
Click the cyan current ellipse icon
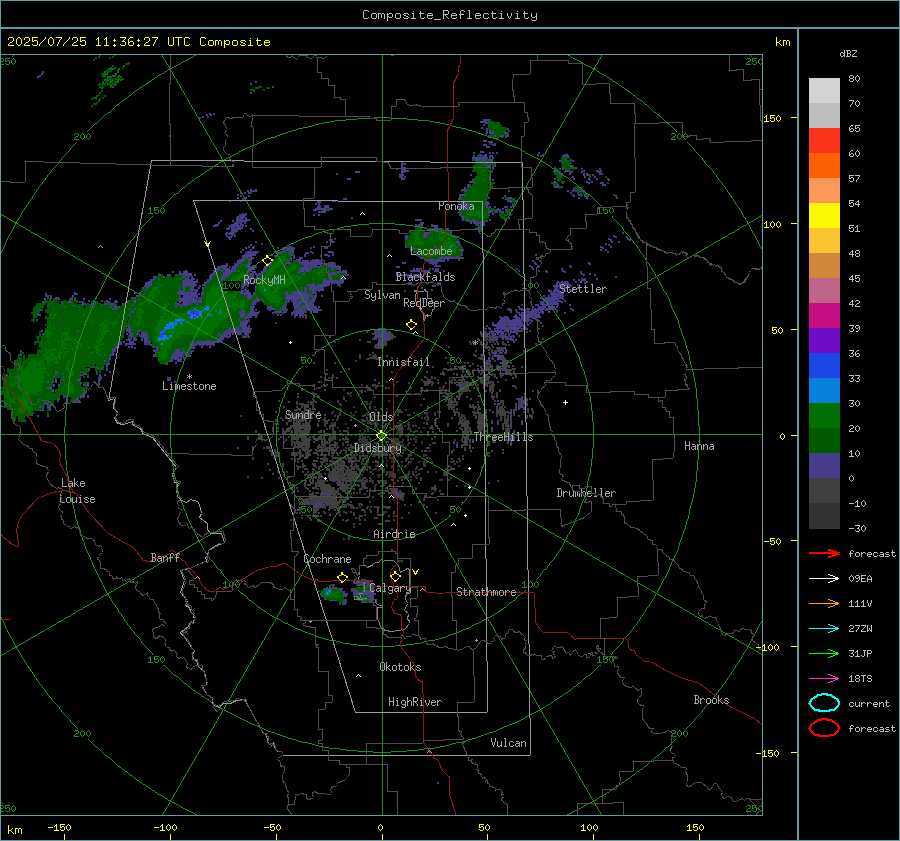click(824, 703)
